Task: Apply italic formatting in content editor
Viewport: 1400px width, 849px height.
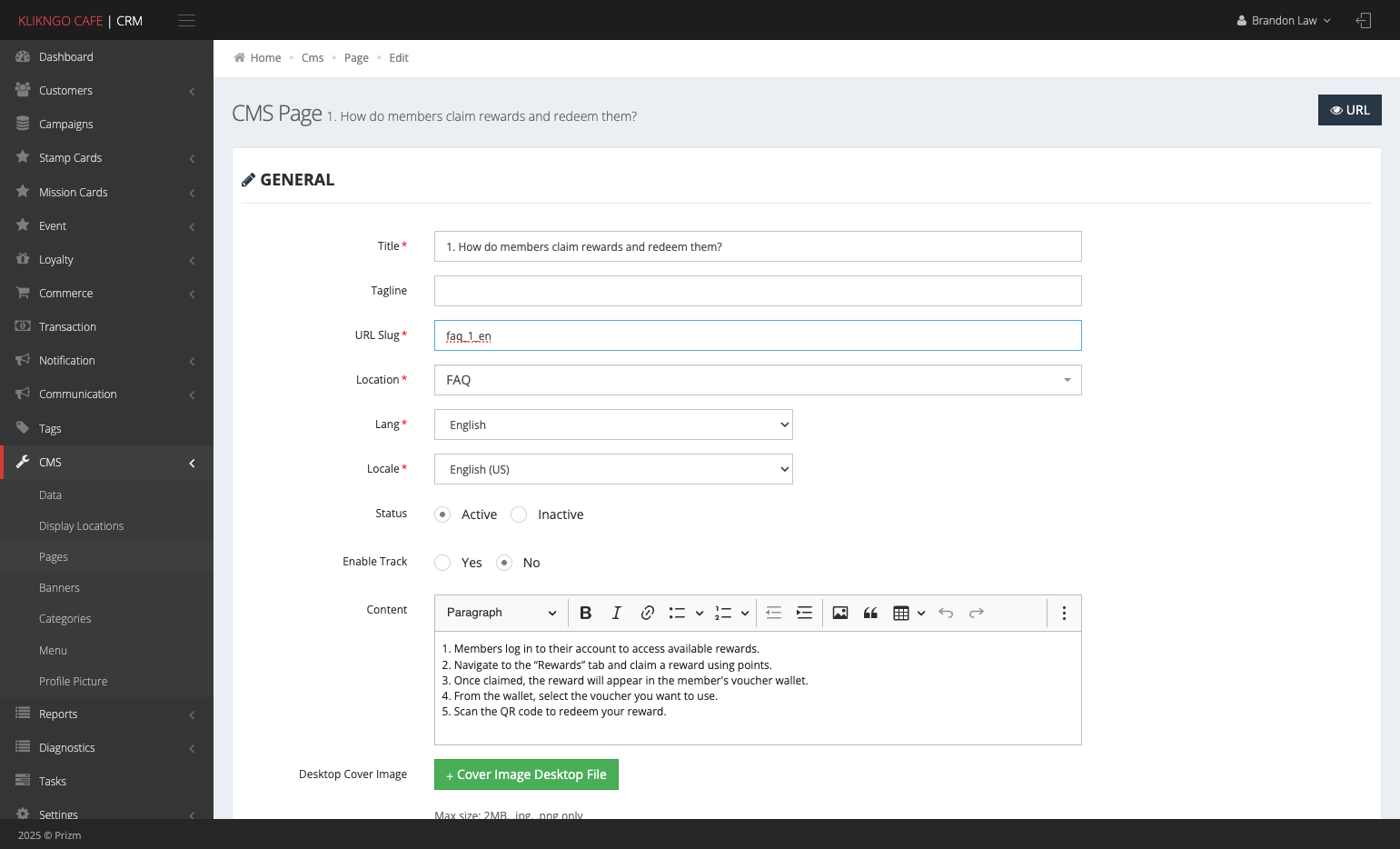Action: [616, 613]
